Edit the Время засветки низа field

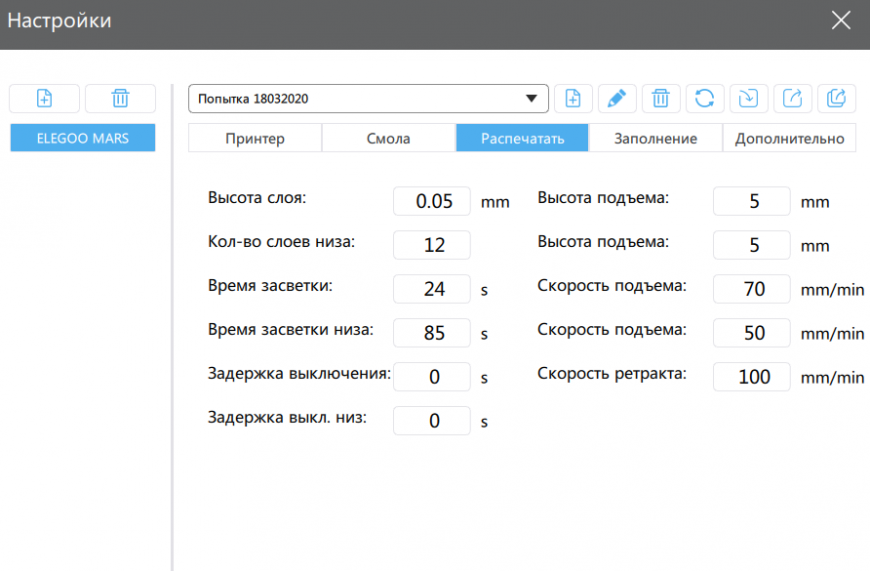pyautogui.click(x=432, y=332)
